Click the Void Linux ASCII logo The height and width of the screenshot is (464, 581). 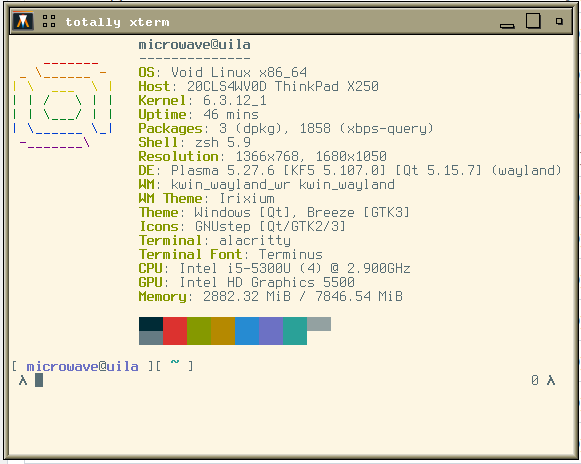[x=63, y=106]
